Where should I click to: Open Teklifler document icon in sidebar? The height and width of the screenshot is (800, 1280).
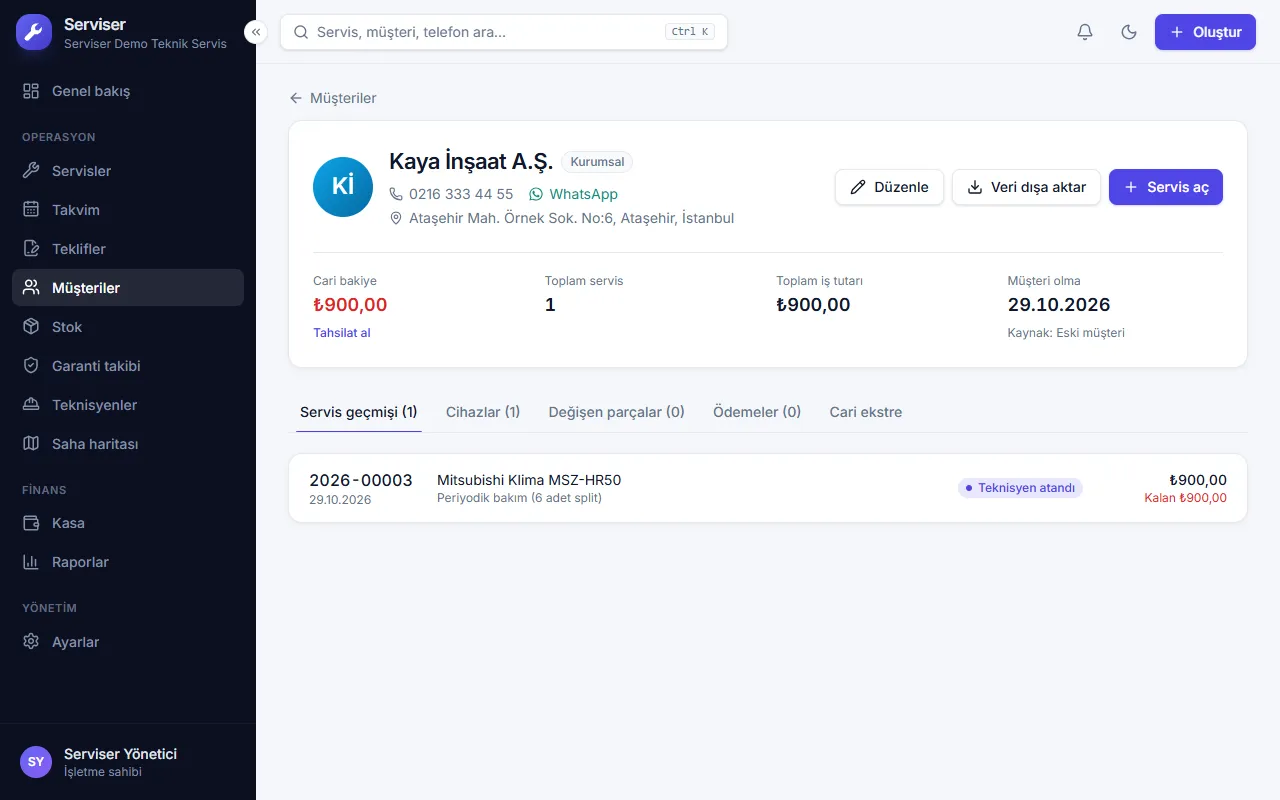(x=31, y=249)
